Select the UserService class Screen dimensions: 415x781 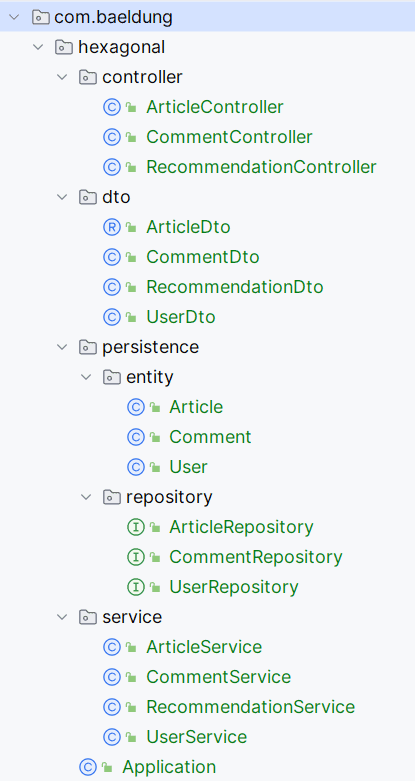(x=196, y=737)
